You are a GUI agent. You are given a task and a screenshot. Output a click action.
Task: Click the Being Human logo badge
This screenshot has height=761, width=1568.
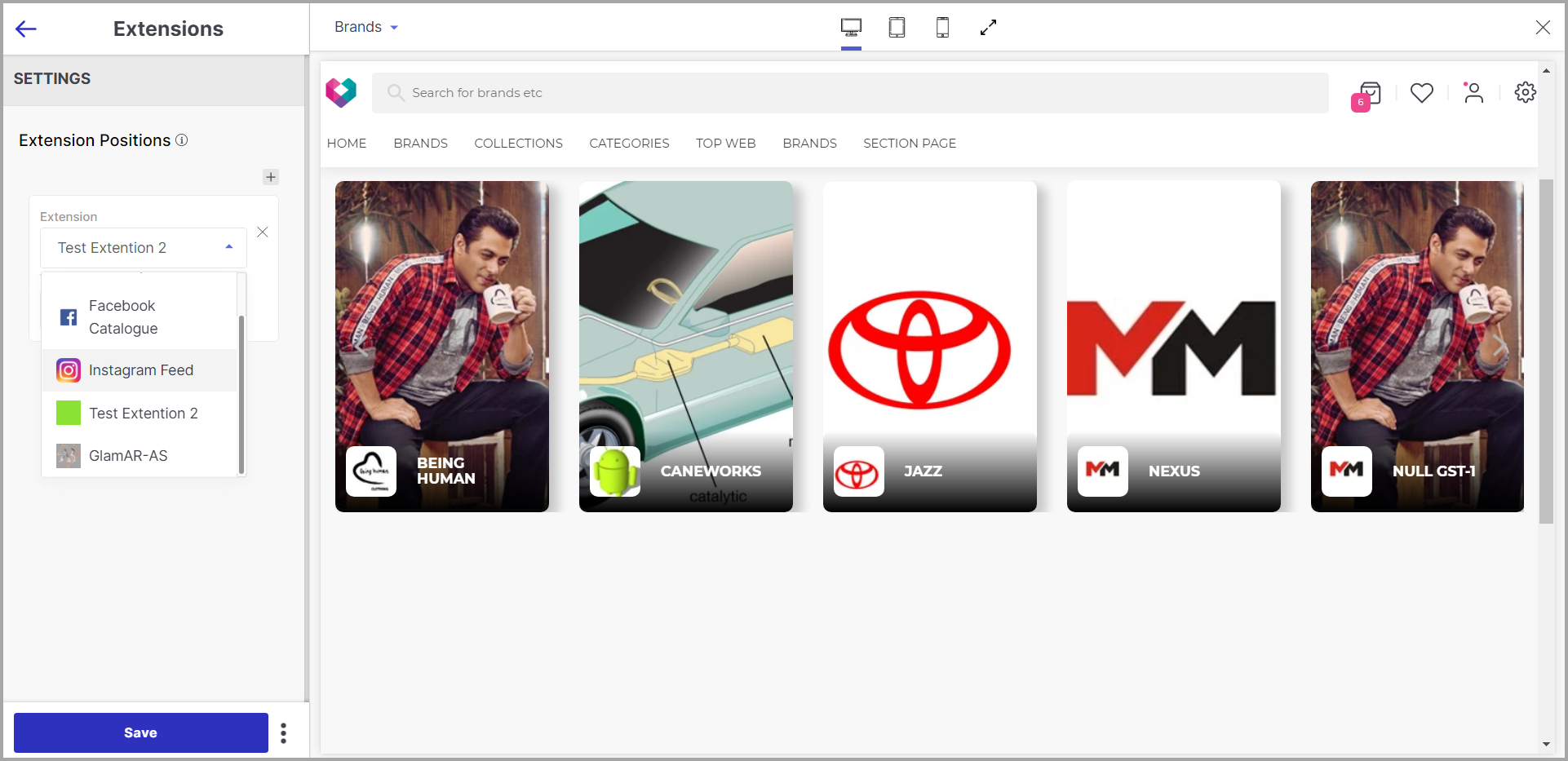371,471
